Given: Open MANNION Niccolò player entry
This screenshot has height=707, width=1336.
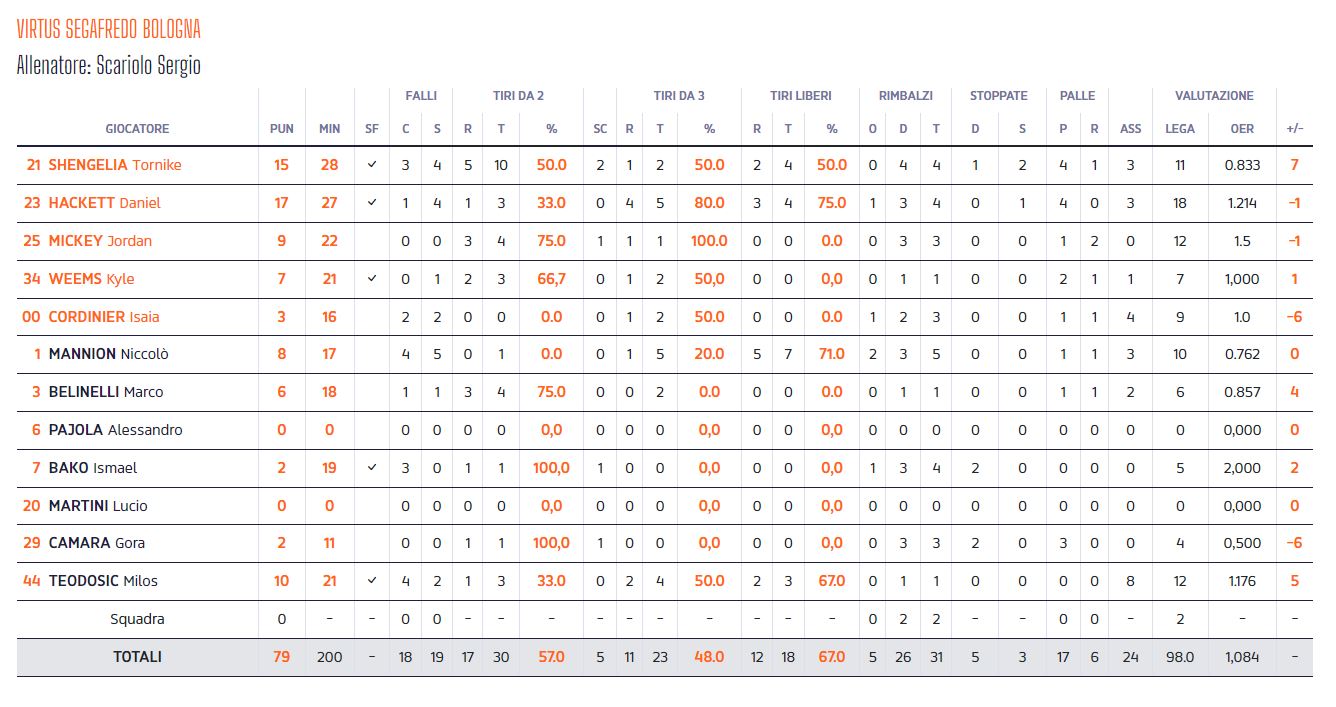Looking at the screenshot, I should (110, 354).
